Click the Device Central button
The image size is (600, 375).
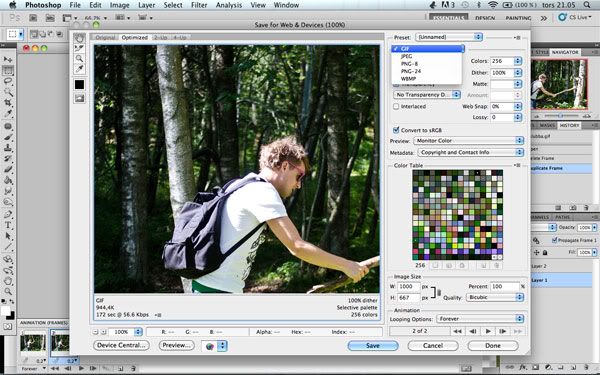(121, 345)
